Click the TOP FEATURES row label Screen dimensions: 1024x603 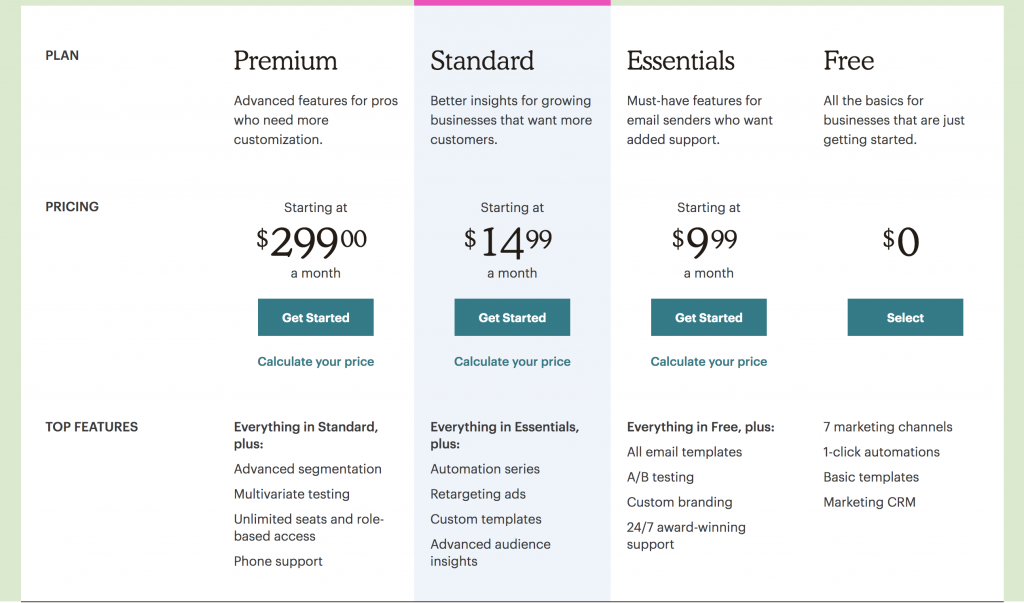point(91,426)
